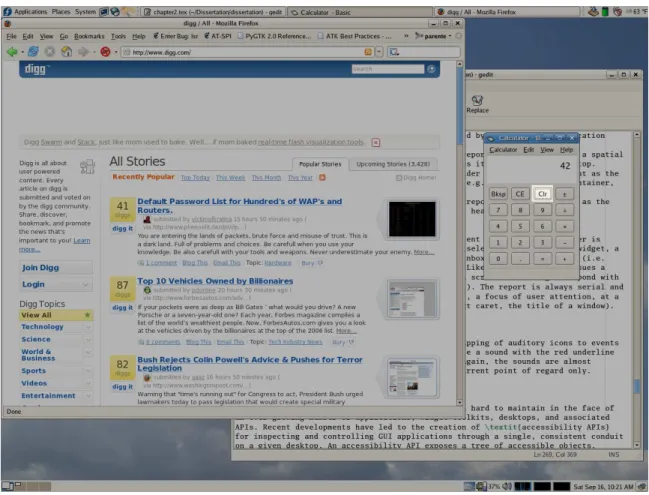Switch to the Upcoming Stories tab

pyautogui.click(x=393, y=164)
